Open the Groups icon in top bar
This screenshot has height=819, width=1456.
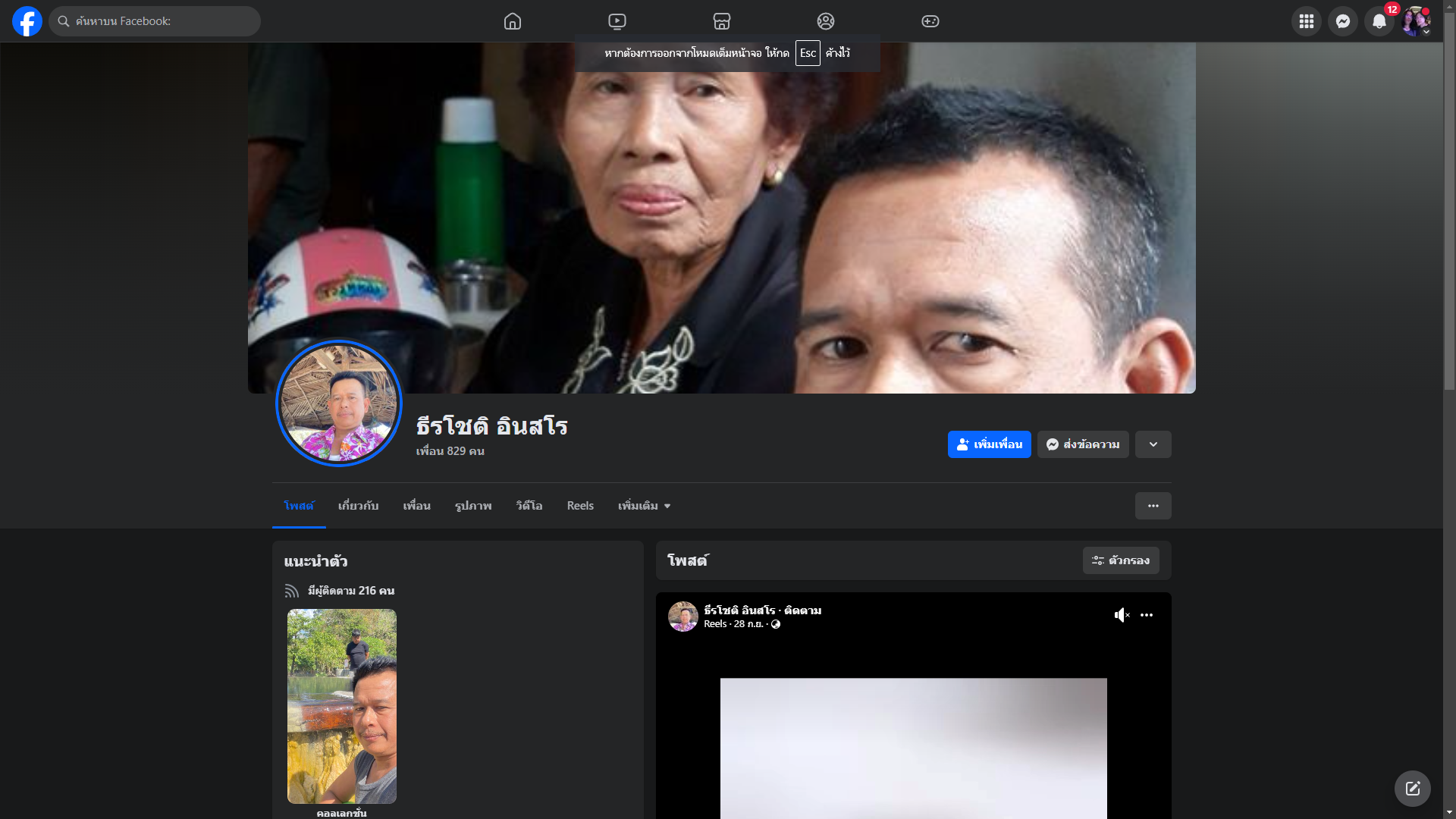coord(826,21)
